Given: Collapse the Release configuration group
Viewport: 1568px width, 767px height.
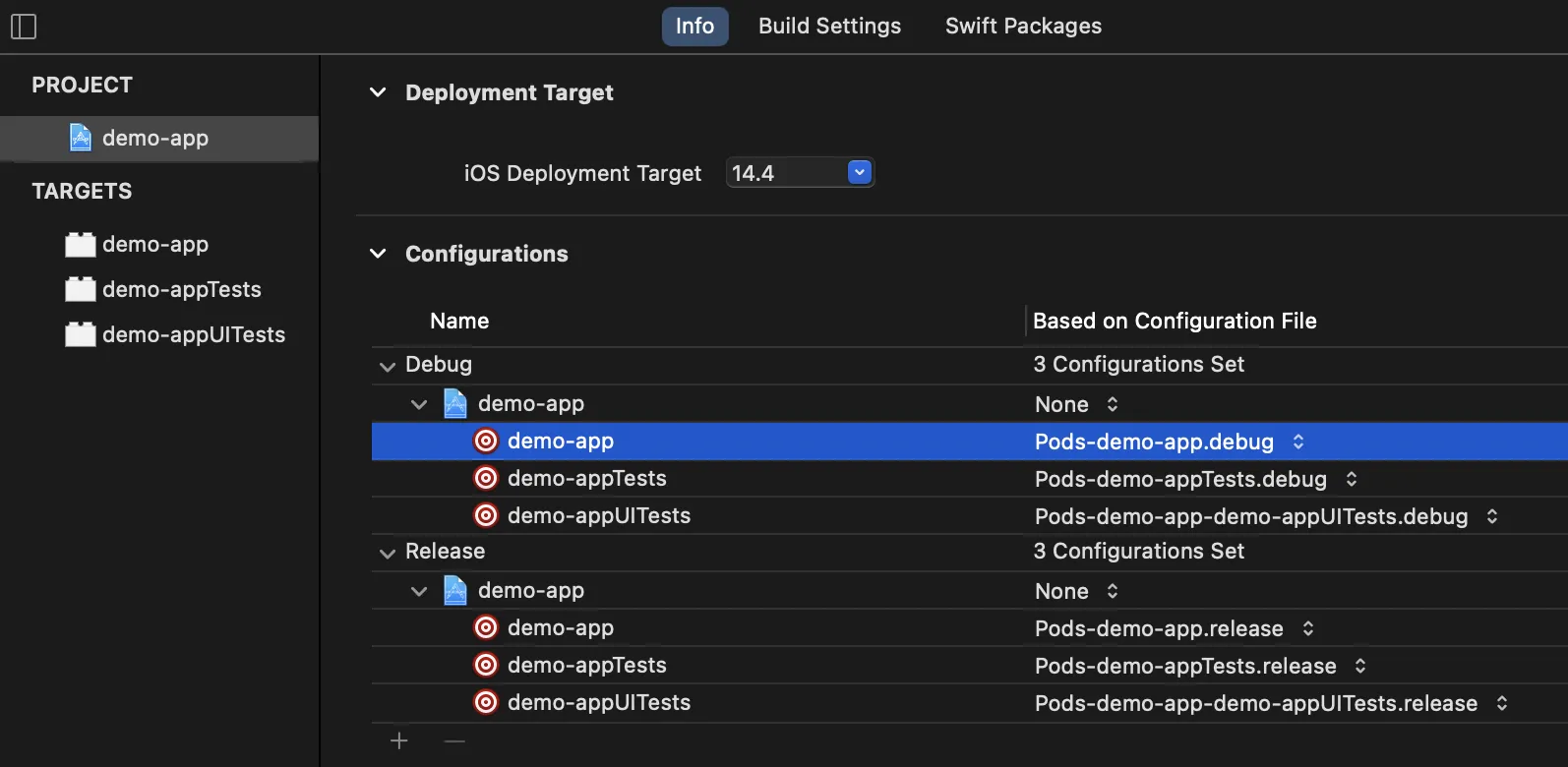Looking at the screenshot, I should [388, 553].
